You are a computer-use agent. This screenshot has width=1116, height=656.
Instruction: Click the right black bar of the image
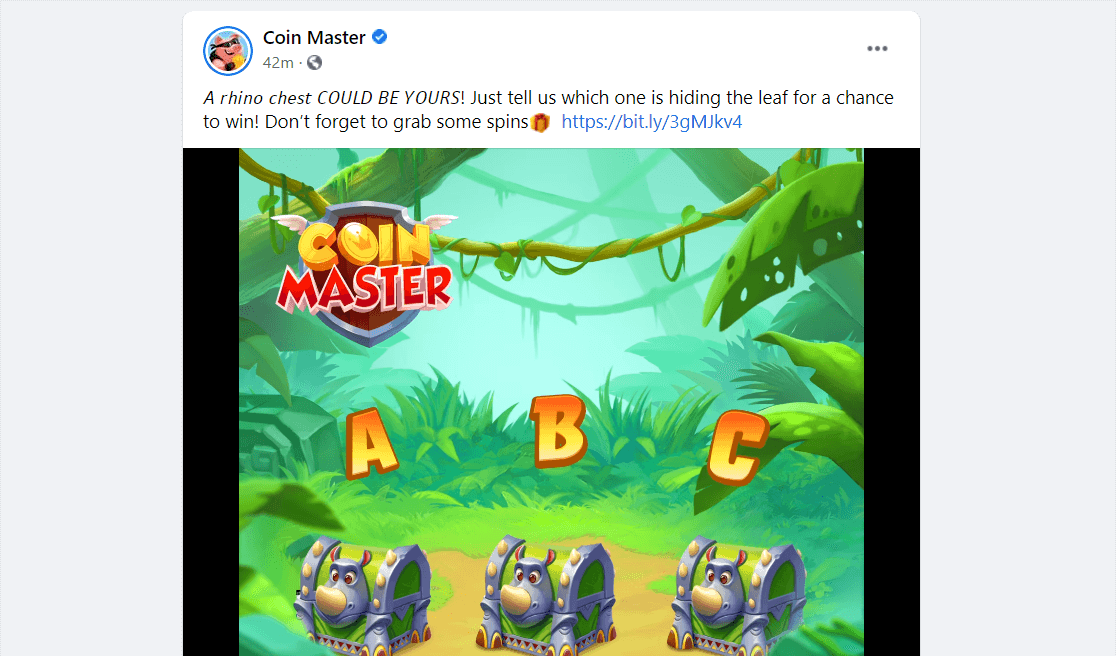click(892, 402)
